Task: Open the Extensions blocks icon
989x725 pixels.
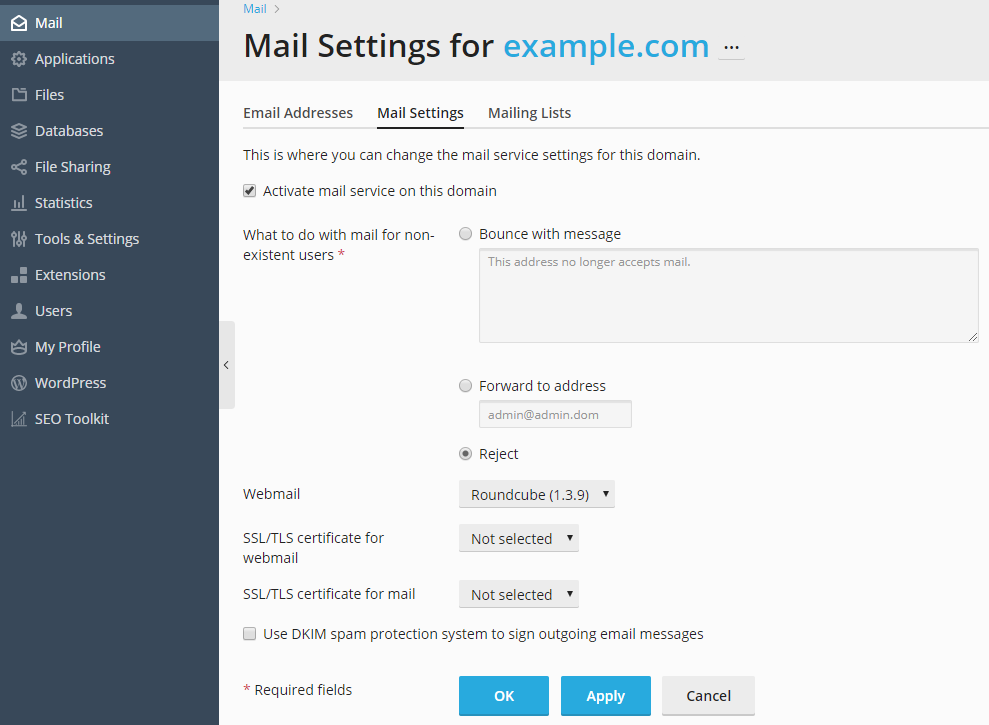Action: [19, 274]
